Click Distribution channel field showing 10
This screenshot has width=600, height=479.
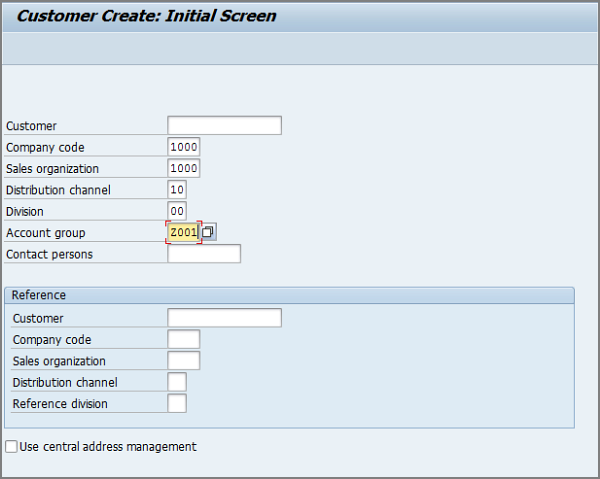point(177,190)
